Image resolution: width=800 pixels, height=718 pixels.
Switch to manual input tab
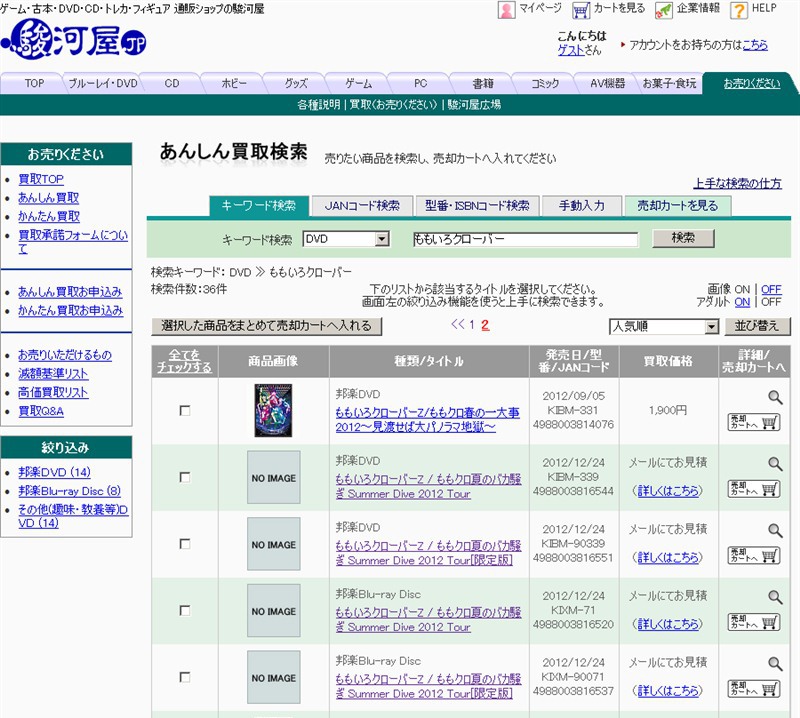coord(582,206)
